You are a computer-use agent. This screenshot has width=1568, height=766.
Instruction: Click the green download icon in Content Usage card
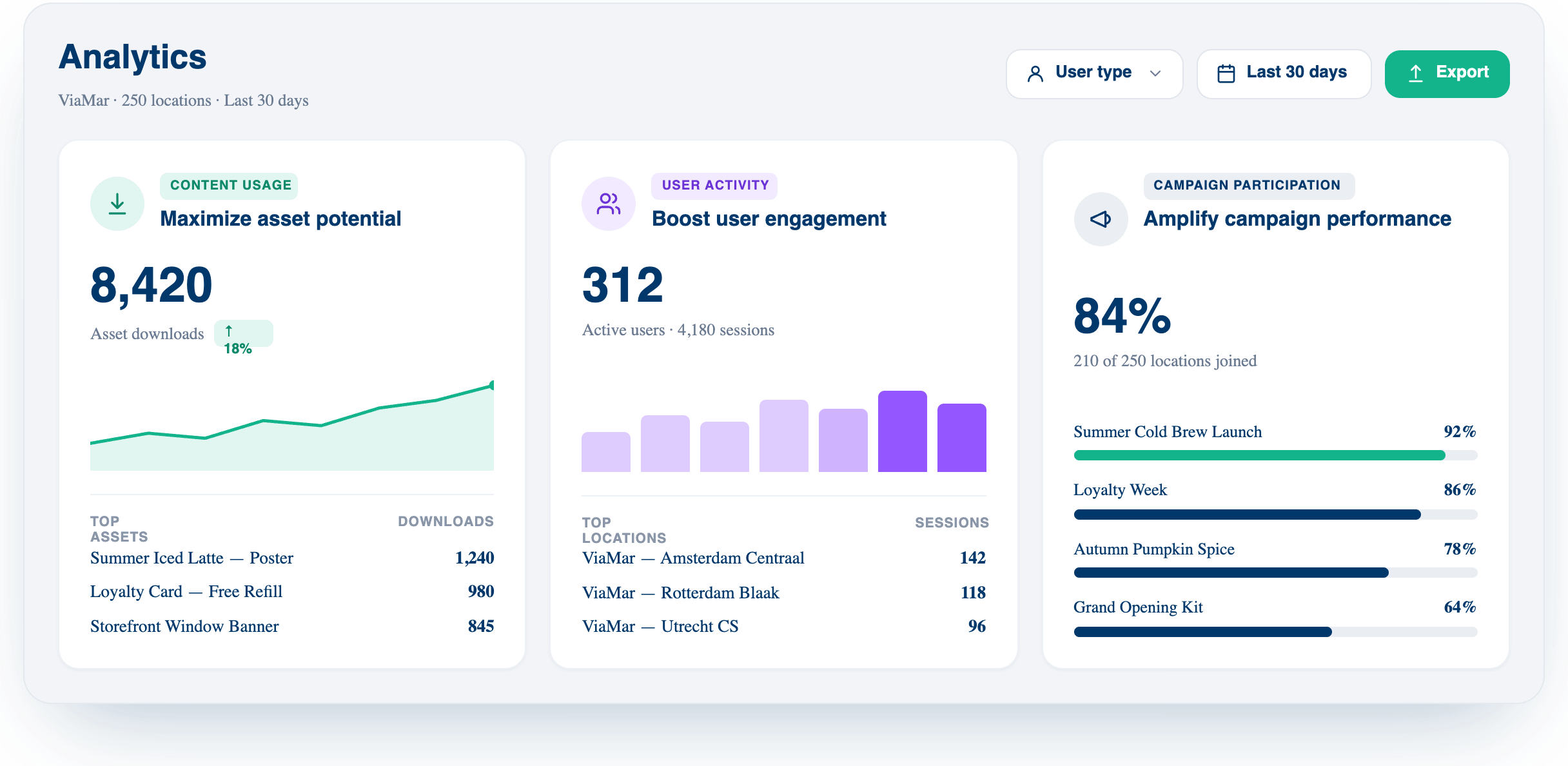pyautogui.click(x=117, y=204)
